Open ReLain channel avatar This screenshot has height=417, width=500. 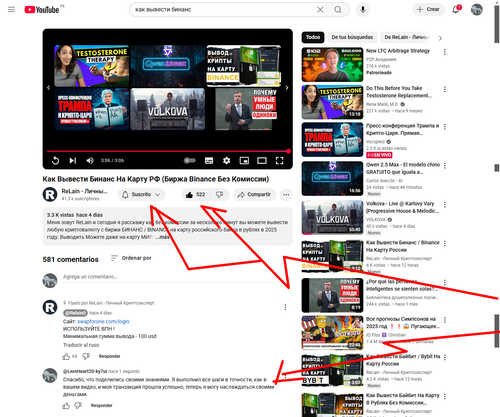50,194
